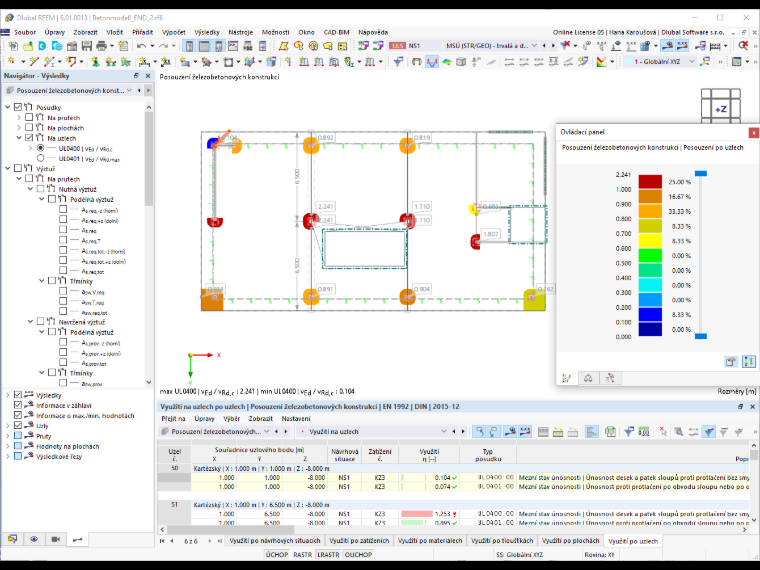Image resolution: width=760 pixels, height=570 pixels.
Task: Collapse the Třmínky node under Nutná výztuž
Action: [42, 281]
